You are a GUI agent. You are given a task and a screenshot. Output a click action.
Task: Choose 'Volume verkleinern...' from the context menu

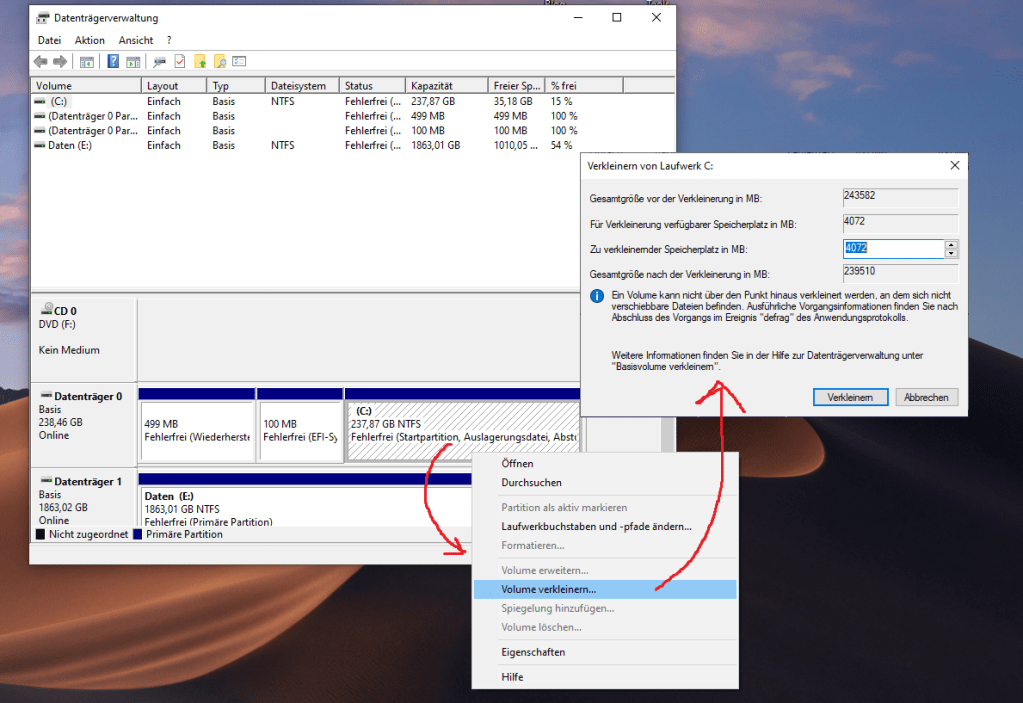coord(549,589)
